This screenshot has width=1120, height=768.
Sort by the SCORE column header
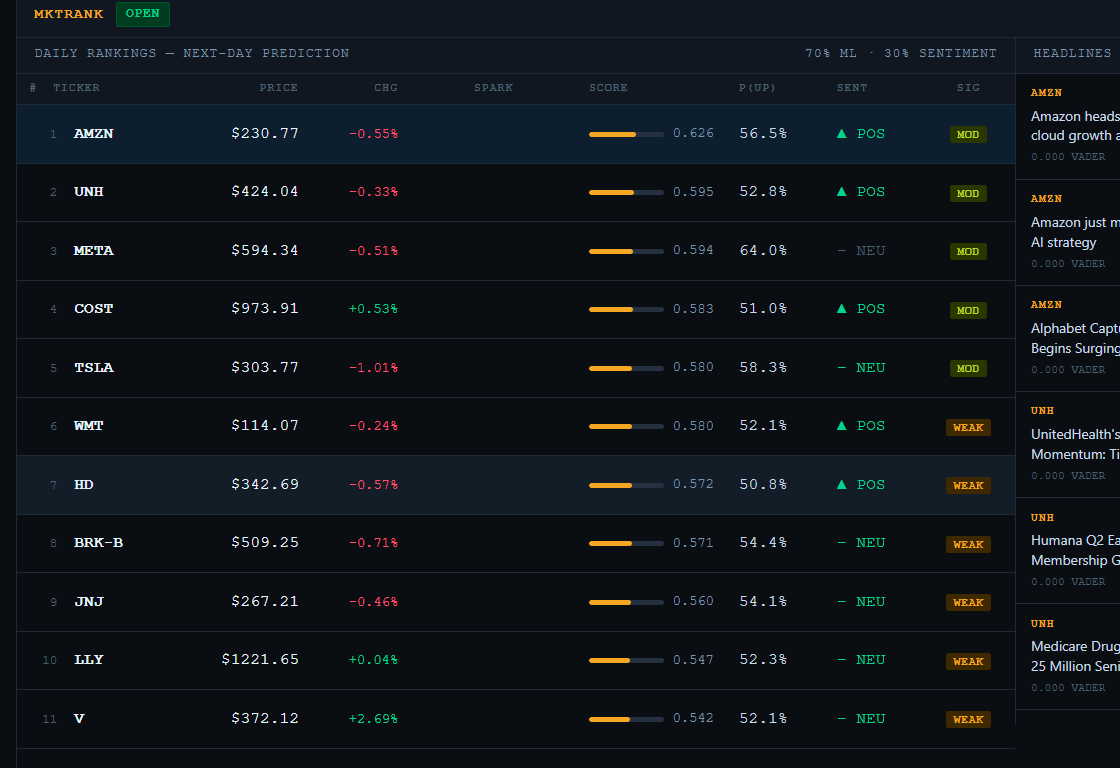[609, 88]
